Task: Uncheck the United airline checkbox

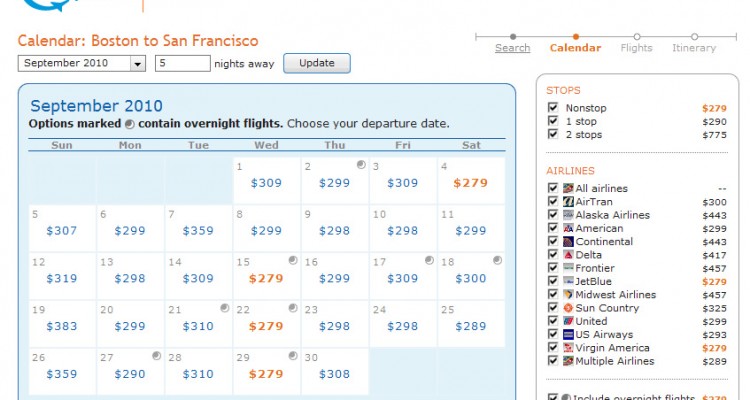Action: coord(553,322)
